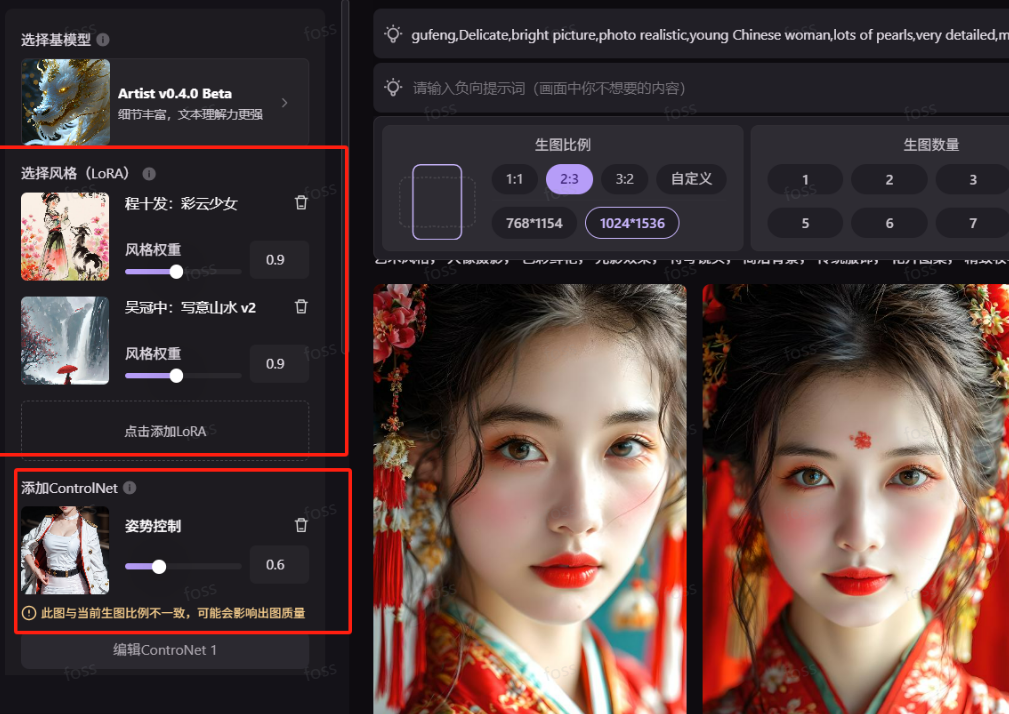Click the negative prompt input field
Screen dimensions: 1009x714
click(700, 88)
